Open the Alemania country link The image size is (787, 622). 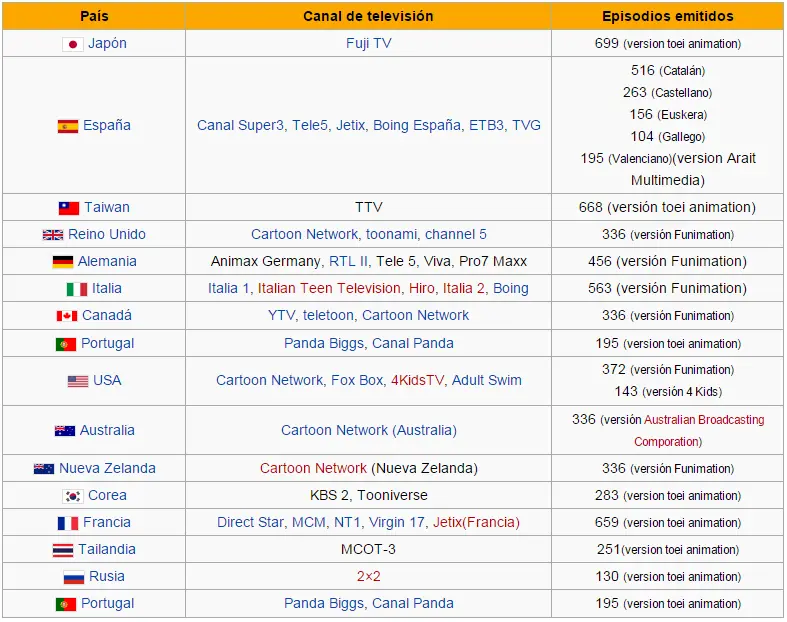(x=107, y=262)
